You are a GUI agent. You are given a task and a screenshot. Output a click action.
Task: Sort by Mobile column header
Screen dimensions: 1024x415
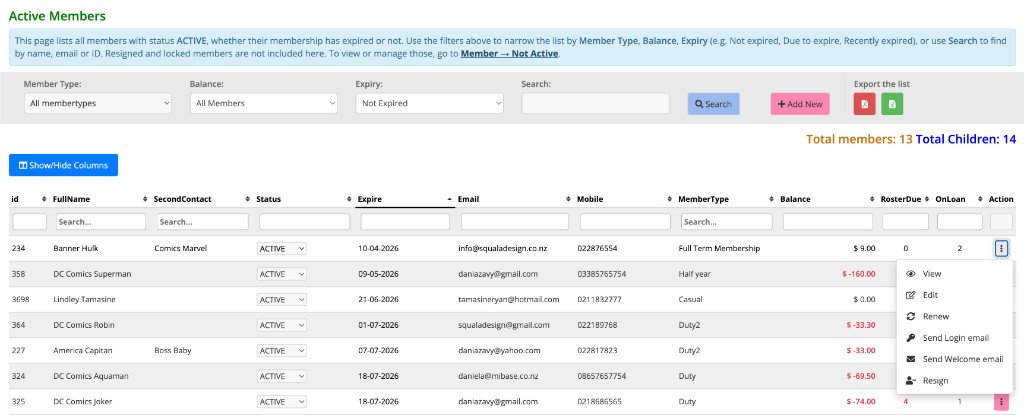(590, 199)
